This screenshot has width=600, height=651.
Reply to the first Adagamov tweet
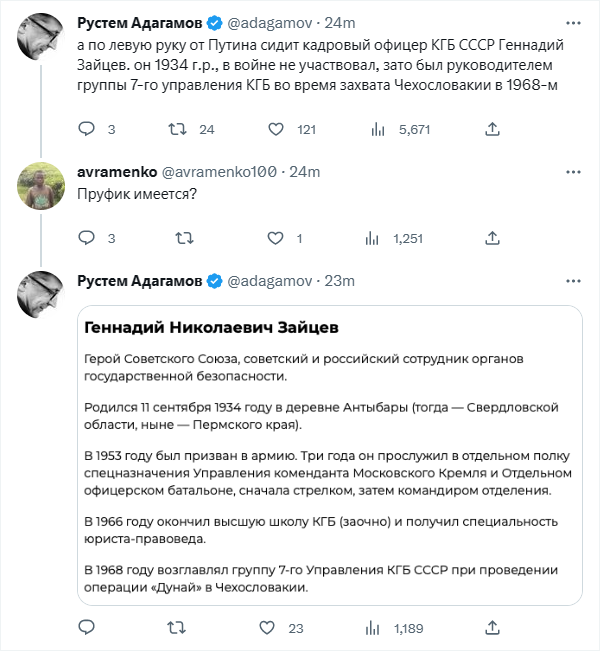pyautogui.click(x=87, y=129)
